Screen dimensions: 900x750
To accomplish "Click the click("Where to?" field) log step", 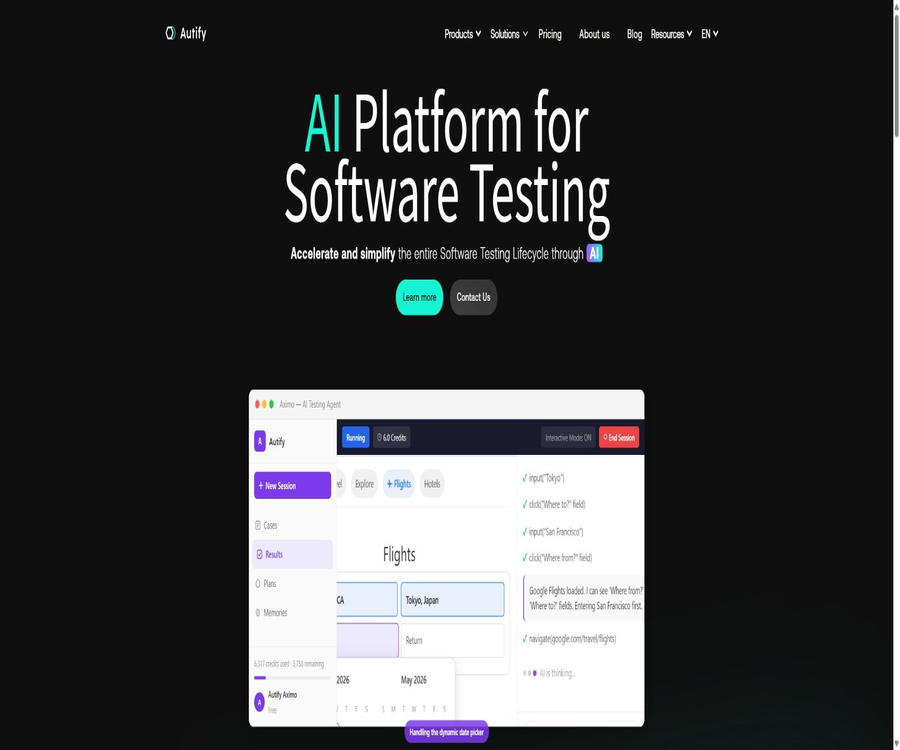I will point(554,504).
